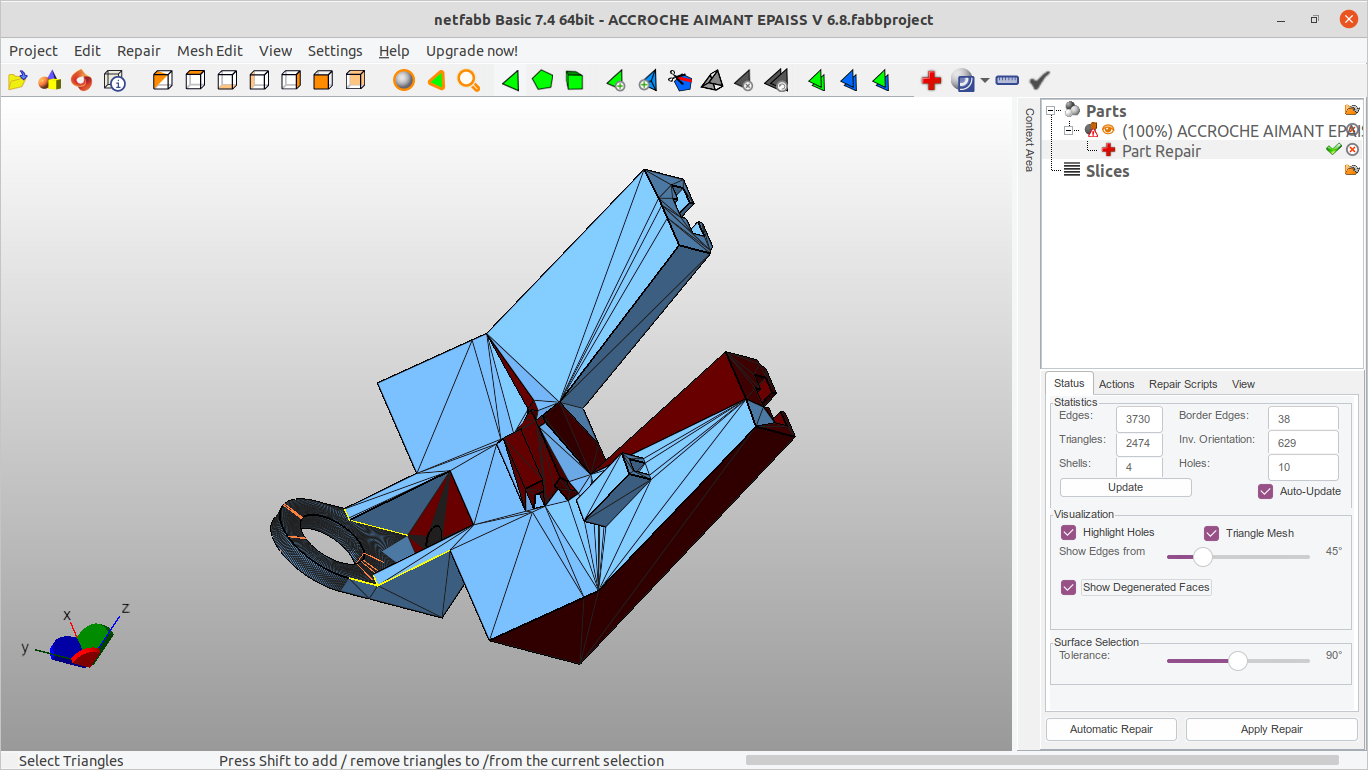1368x770 pixels.
Task: Disable the Auto-Update checkbox
Action: pyautogui.click(x=1266, y=491)
